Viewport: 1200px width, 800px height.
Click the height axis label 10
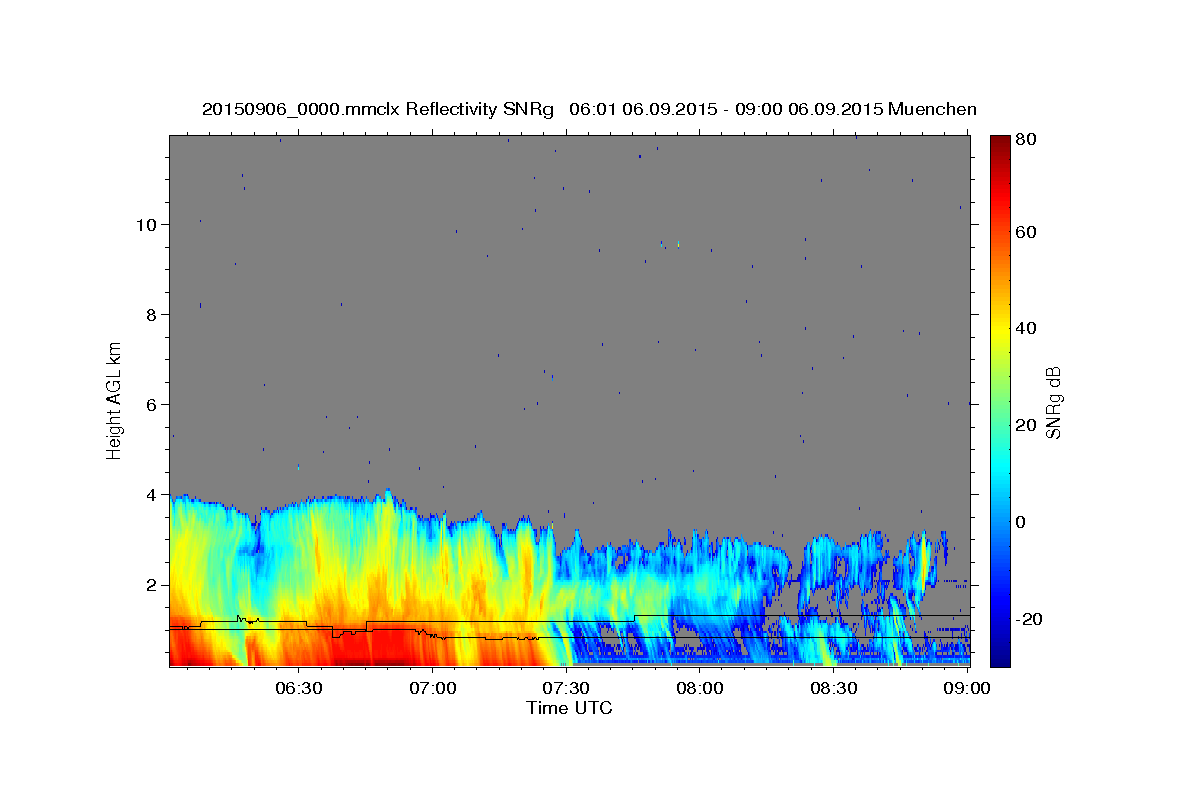point(145,224)
